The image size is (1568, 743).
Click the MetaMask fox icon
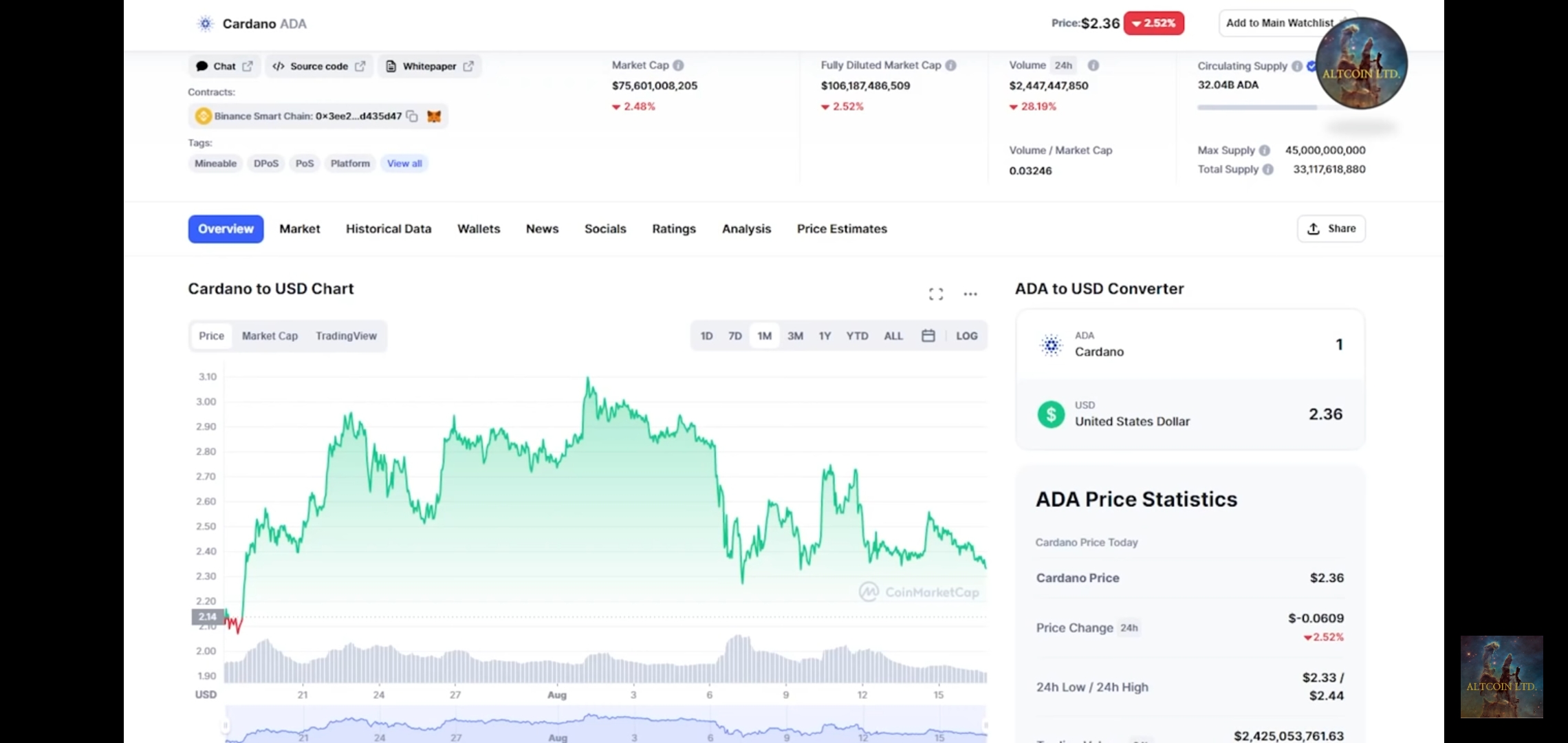click(434, 116)
